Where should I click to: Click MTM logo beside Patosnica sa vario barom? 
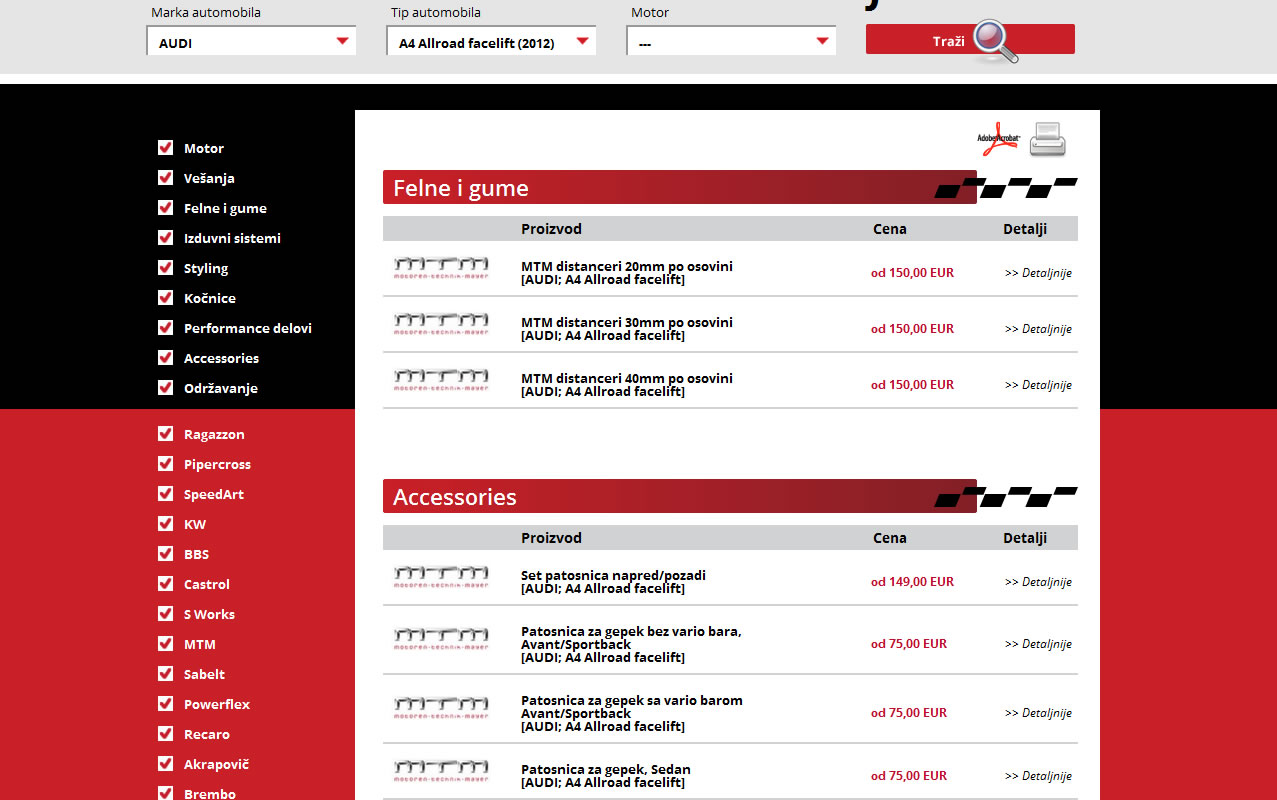(x=441, y=708)
